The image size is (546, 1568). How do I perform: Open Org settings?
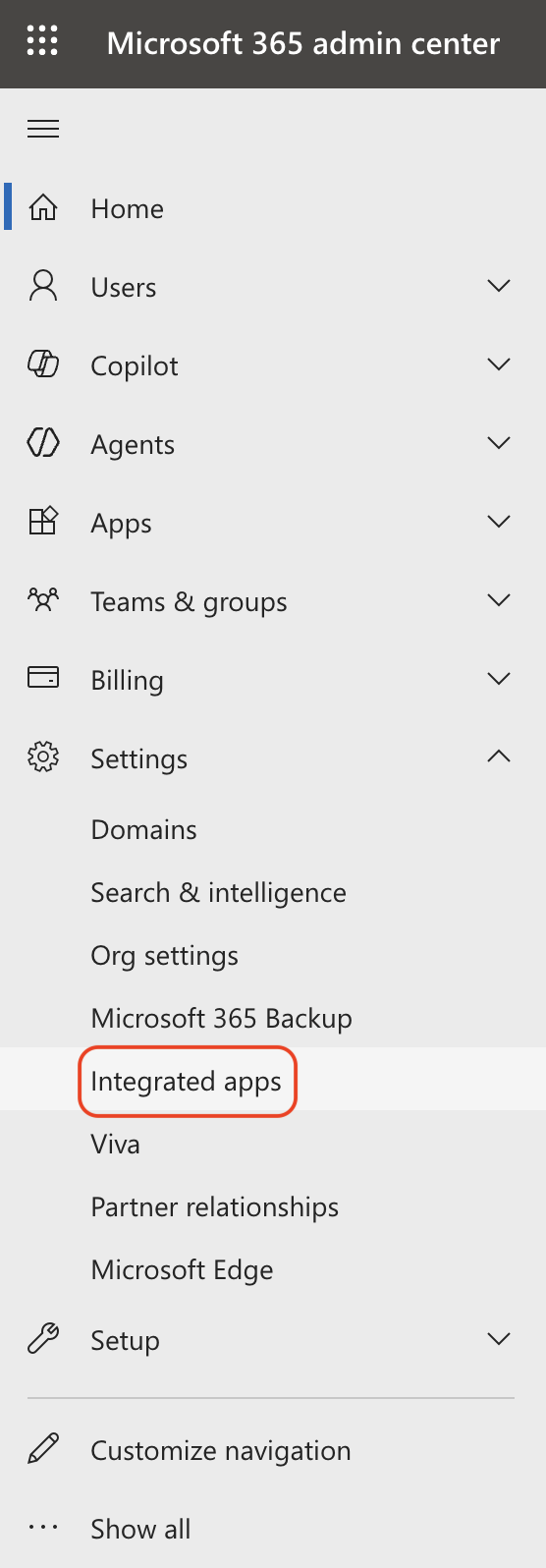click(164, 956)
